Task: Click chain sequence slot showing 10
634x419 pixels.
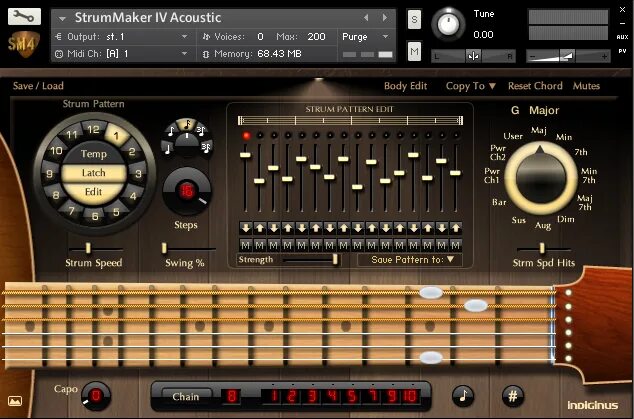Action: click(x=410, y=396)
